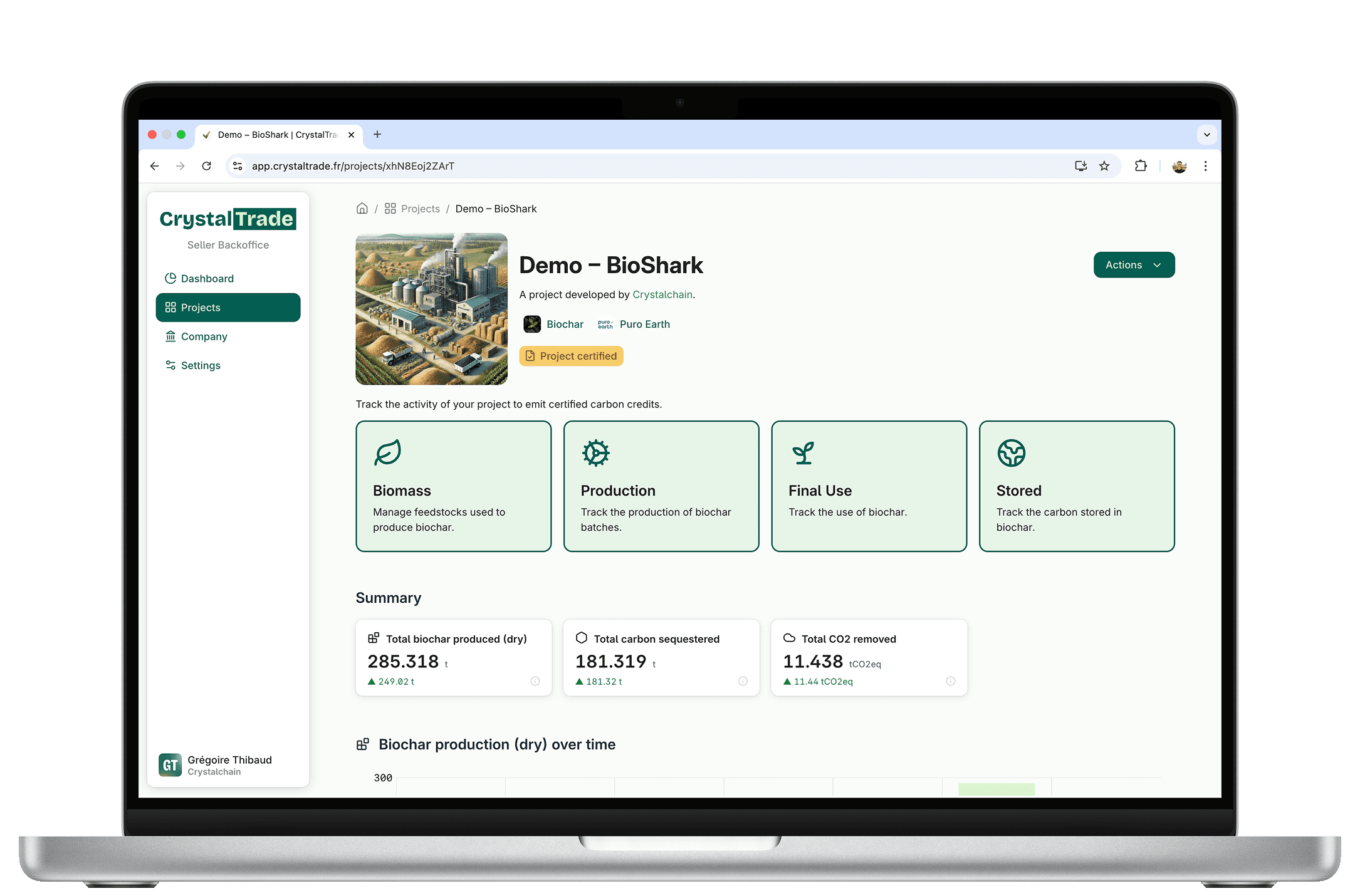Click the 181.319 carbon sequestered value
This screenshot has width=1360, height=896.
coord(611,662)
